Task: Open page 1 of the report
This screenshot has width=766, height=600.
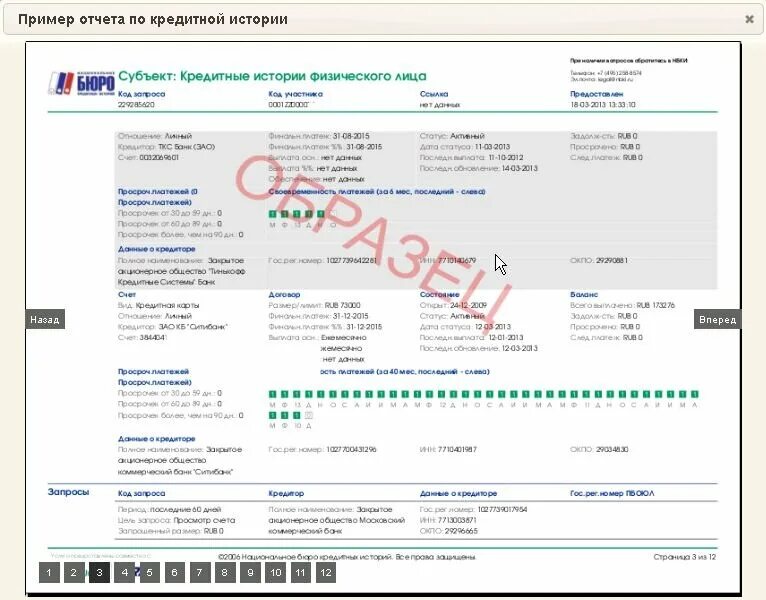Action: click(49, 573)
